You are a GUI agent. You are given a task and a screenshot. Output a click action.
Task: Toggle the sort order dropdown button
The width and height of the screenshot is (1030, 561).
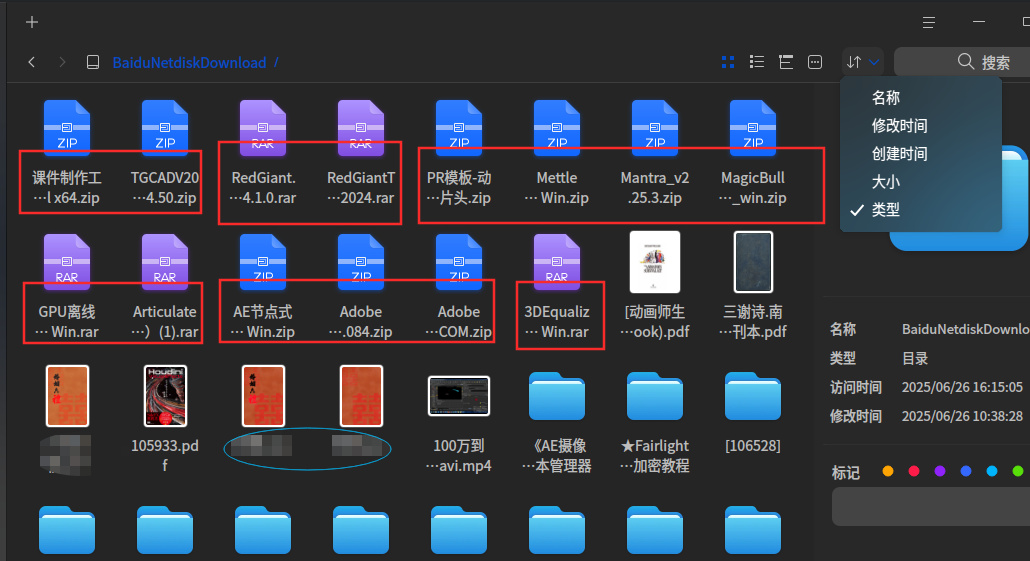point(862,62)
